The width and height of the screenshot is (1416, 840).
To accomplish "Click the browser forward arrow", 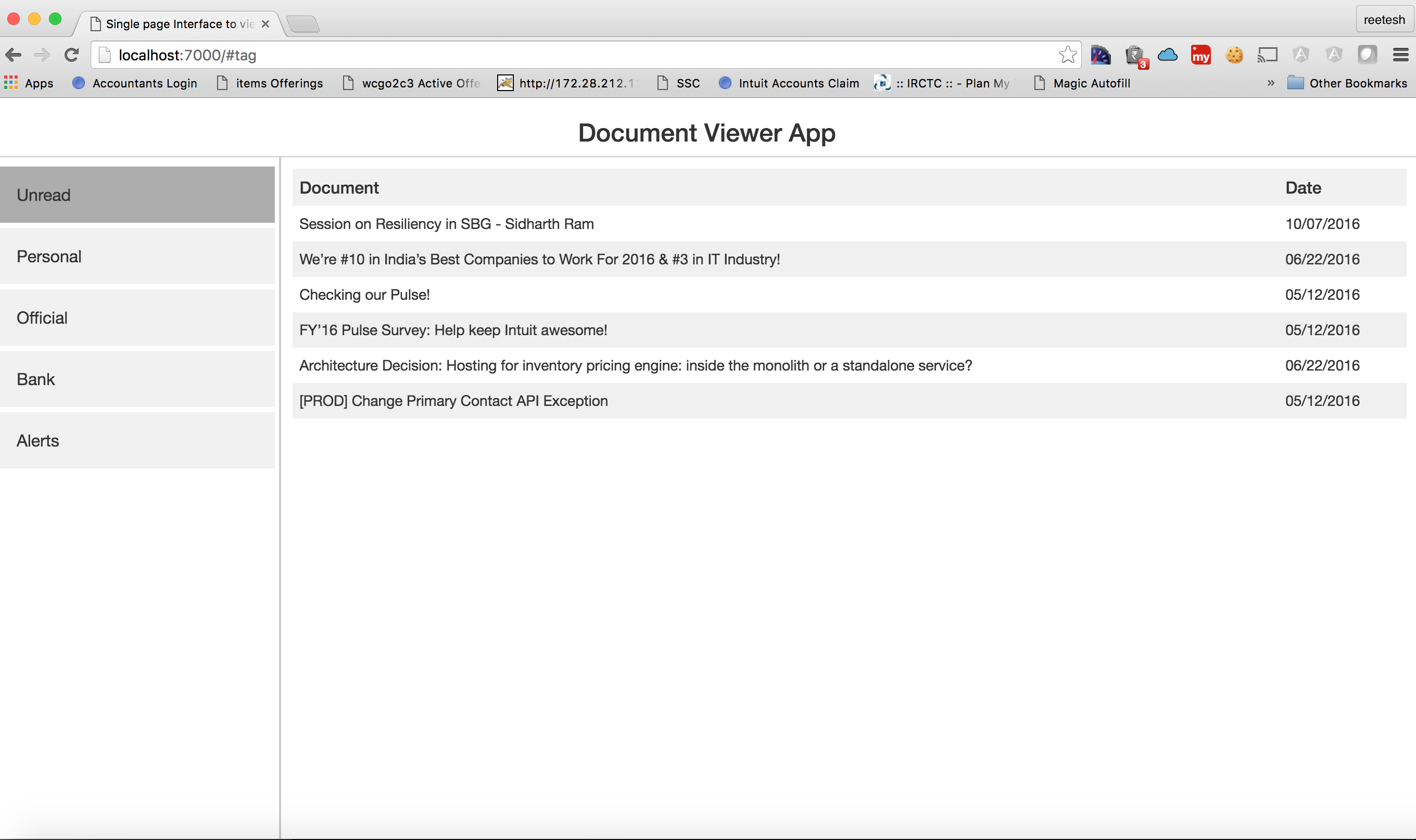I will point(42,55).
